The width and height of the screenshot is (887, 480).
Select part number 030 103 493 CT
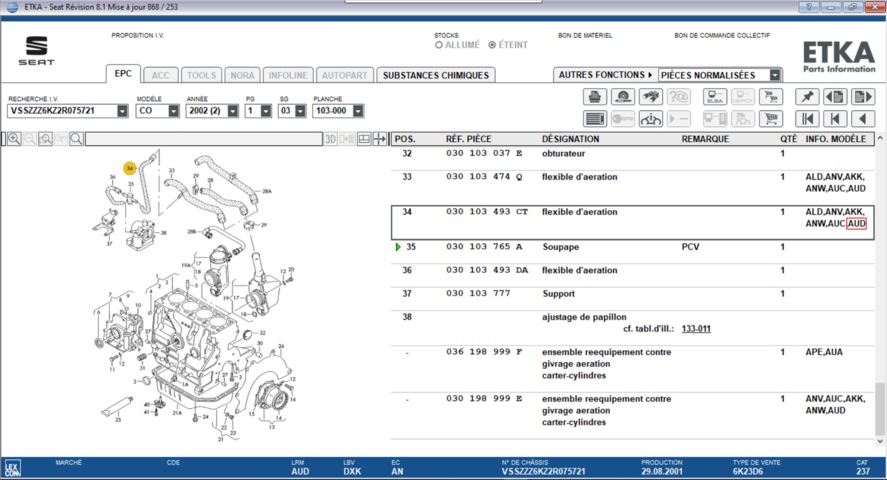click(x=486, y=212)
